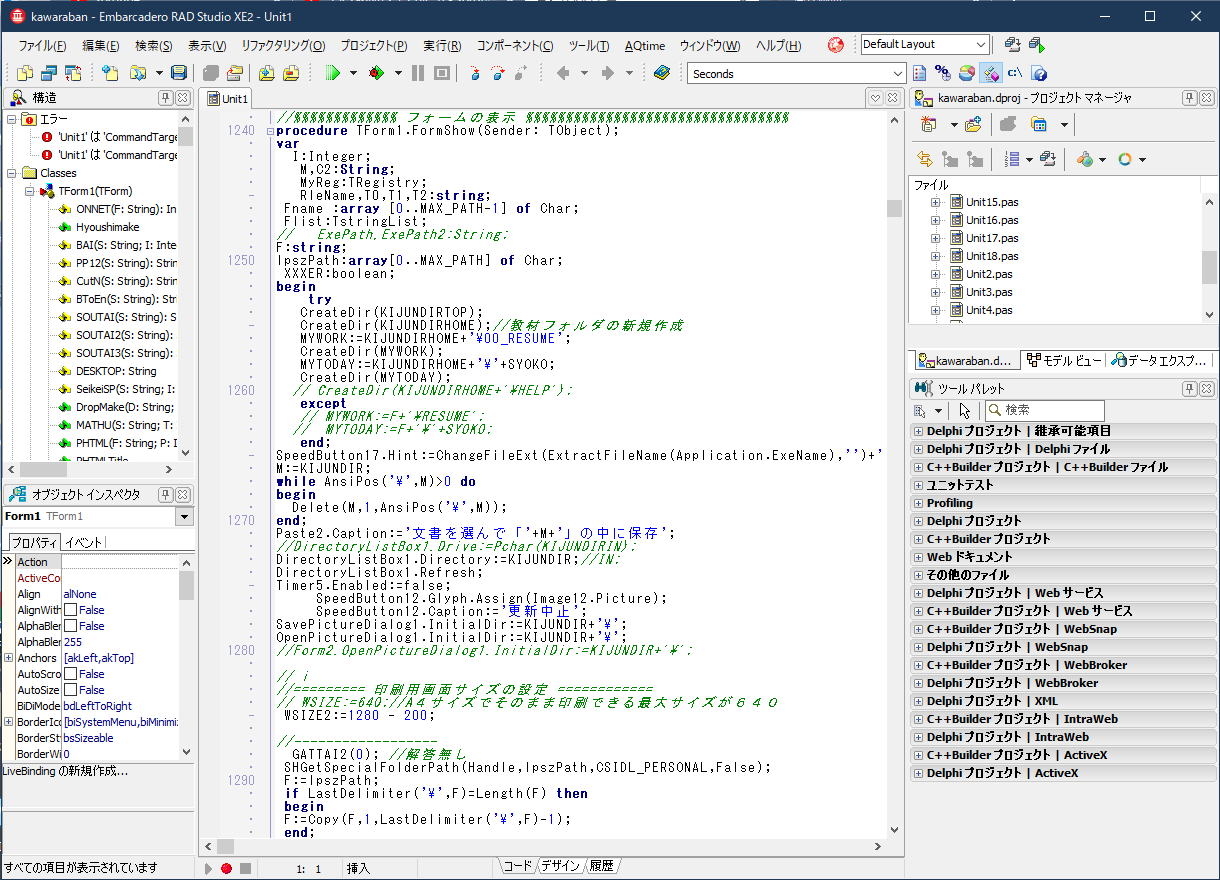Switch to the デザイン view tab
Viewport: 1220px width, 880px height.
560,866
